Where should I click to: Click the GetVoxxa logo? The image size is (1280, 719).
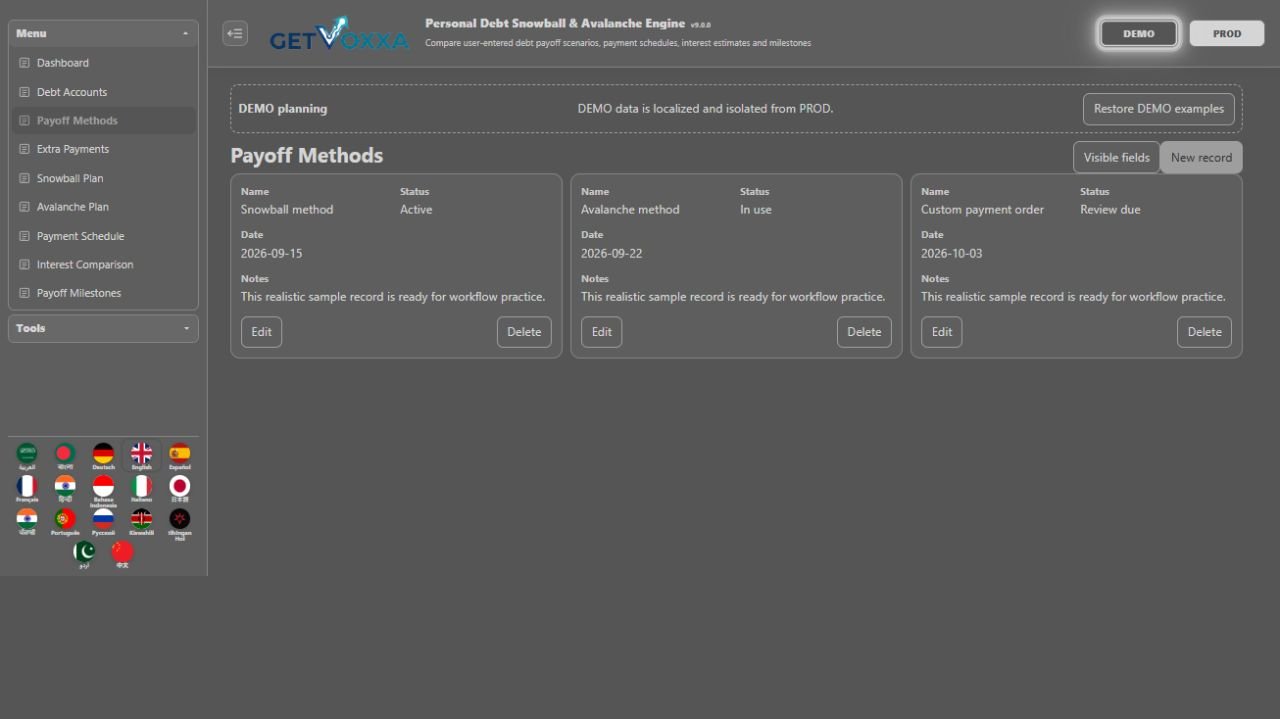[x=339, y=34]
